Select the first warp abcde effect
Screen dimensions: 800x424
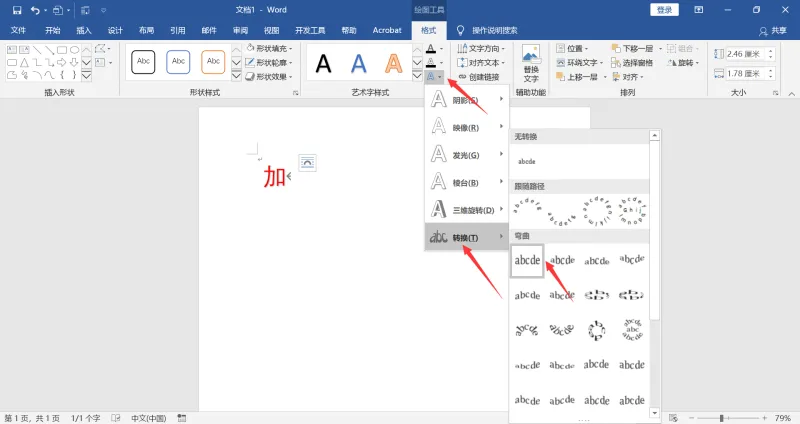pos(527,261)
